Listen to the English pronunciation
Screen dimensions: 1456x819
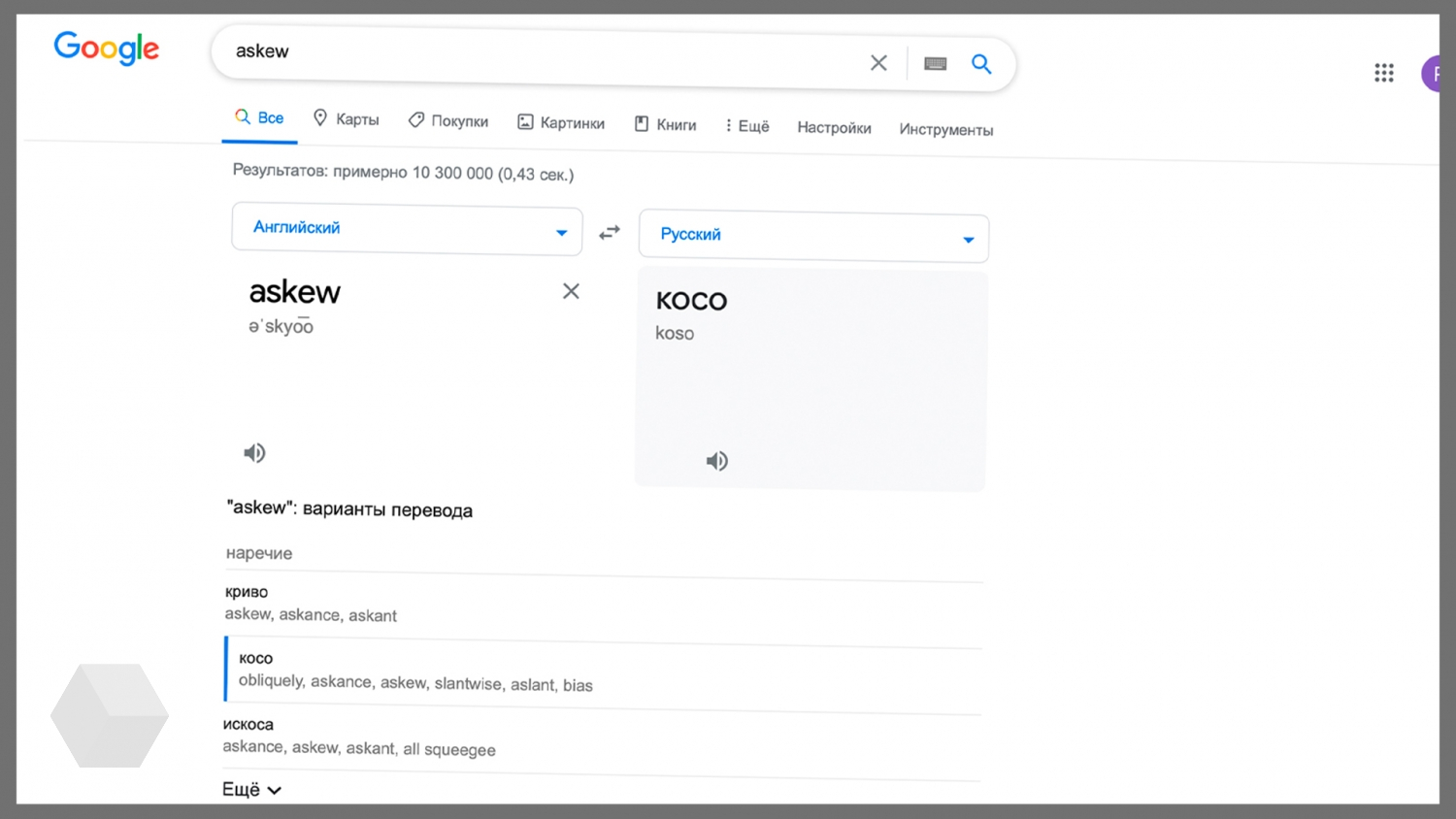pyautogui.click(x=254, y=452)
